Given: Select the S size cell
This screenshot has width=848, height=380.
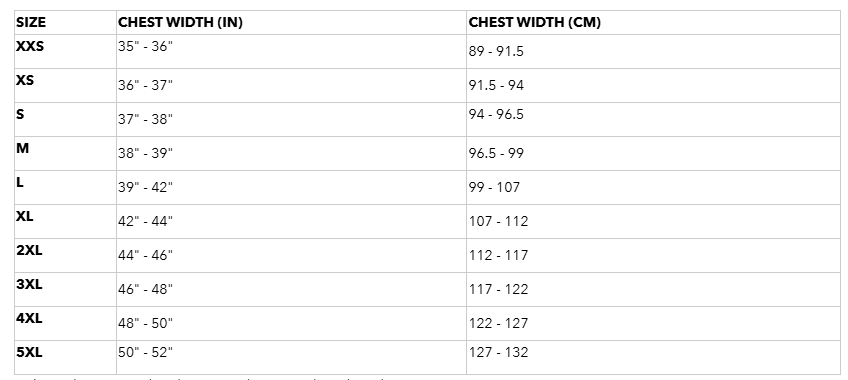Looking at the screenshot, I should click(20, 115).
